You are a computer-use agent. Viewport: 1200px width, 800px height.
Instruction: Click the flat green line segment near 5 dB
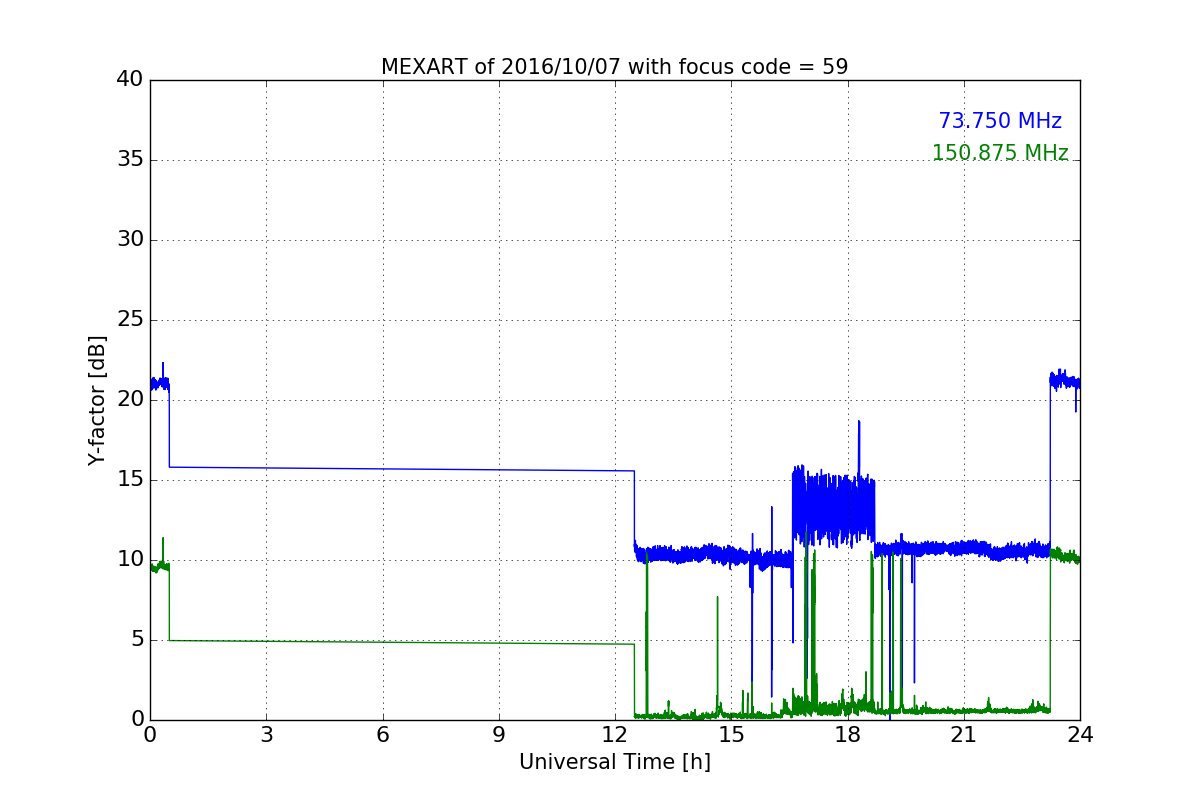pos(401,642)
